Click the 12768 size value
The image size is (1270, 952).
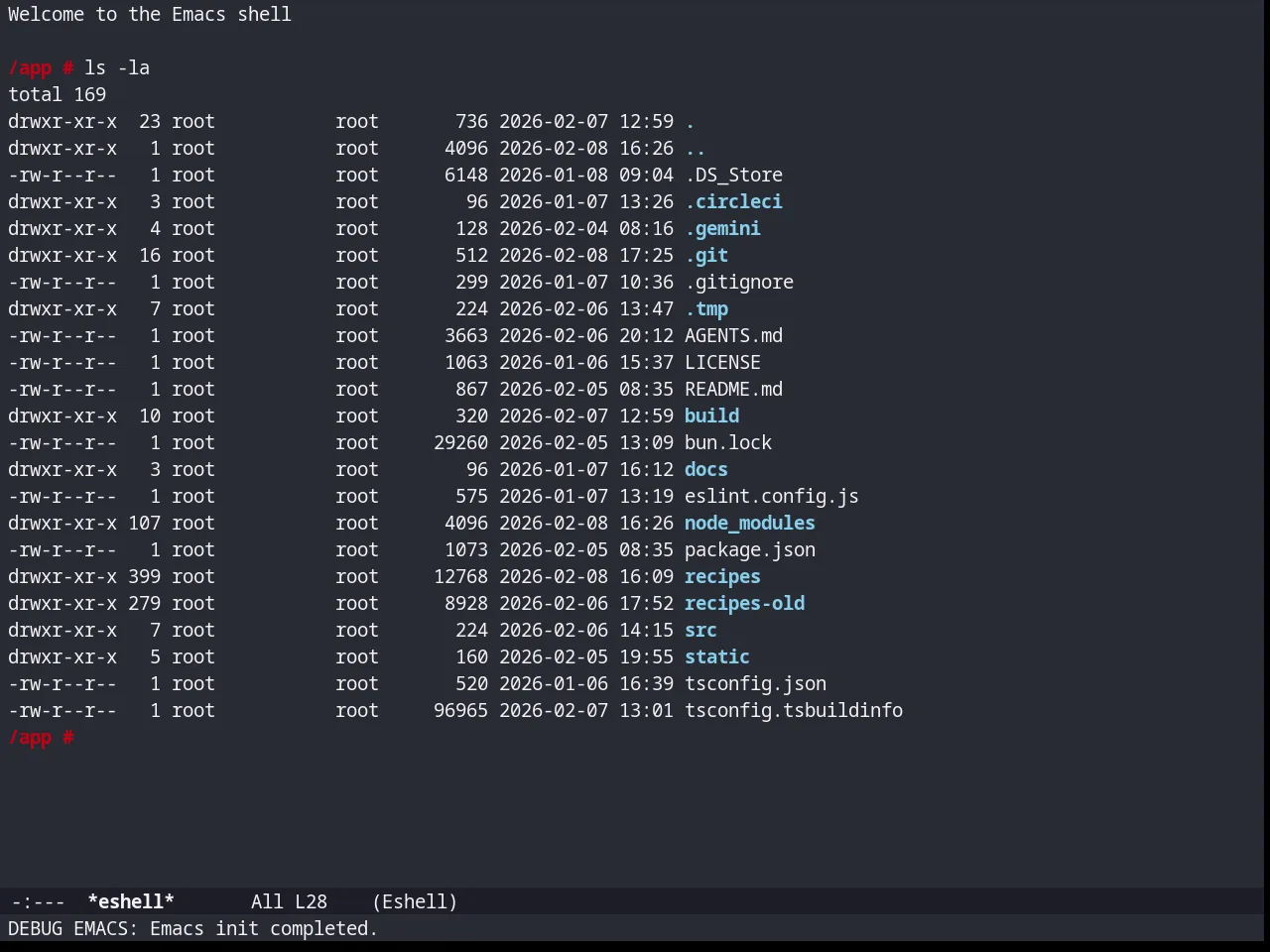460,576
